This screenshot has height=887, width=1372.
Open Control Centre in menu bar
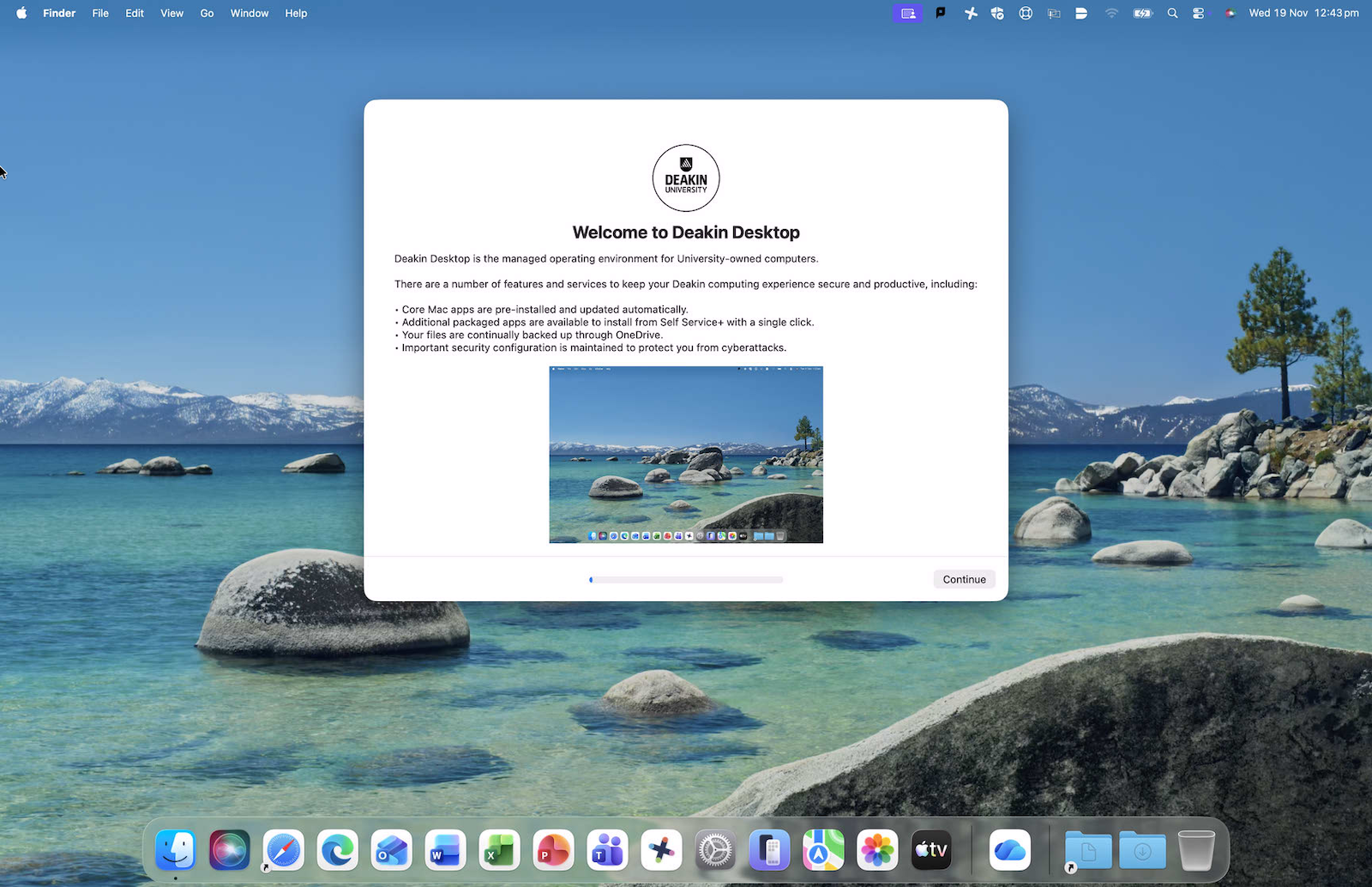coord(1199,13)
